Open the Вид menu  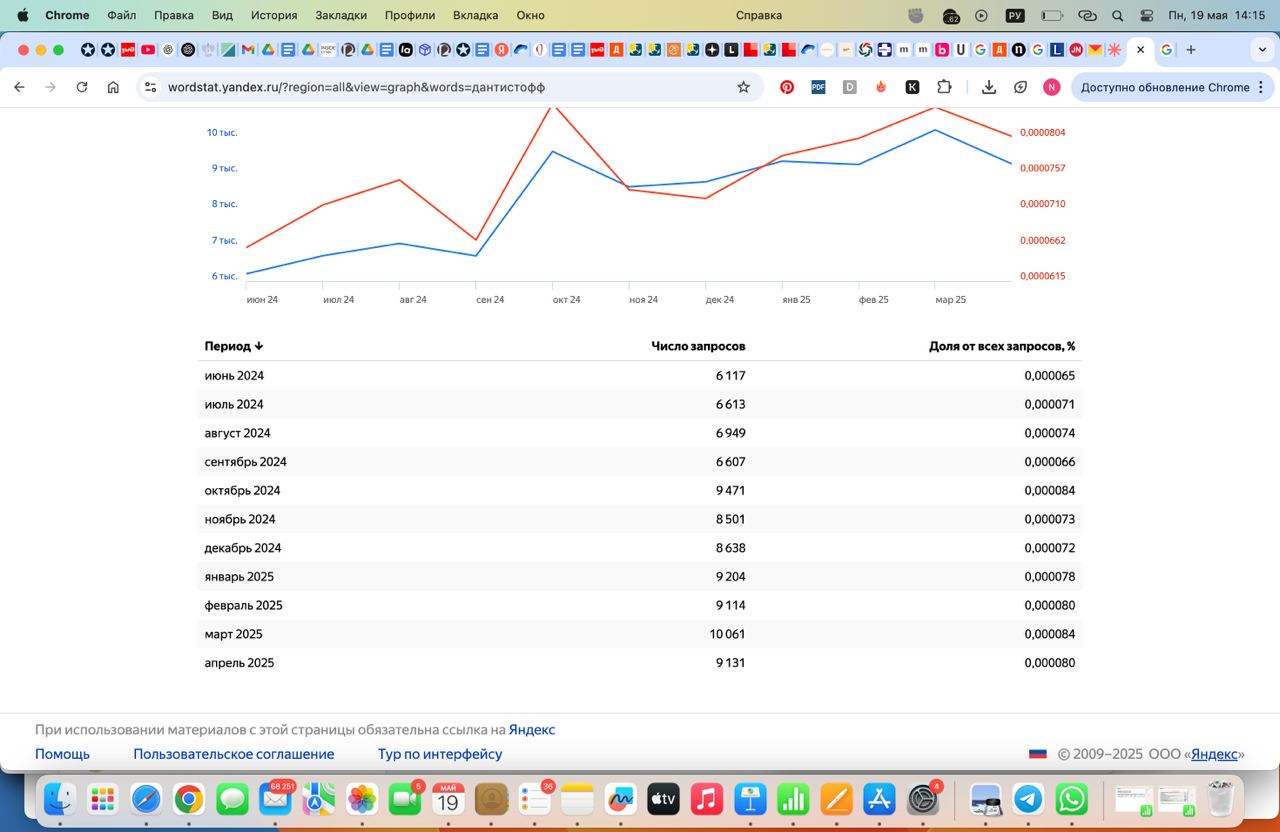pyautogui.click(x=222, y=15)
